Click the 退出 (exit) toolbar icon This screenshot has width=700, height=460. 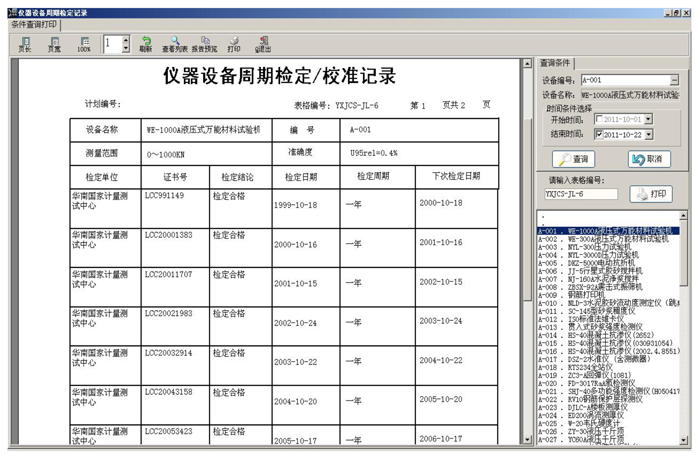pyautogui.click(x=263, y=43)
